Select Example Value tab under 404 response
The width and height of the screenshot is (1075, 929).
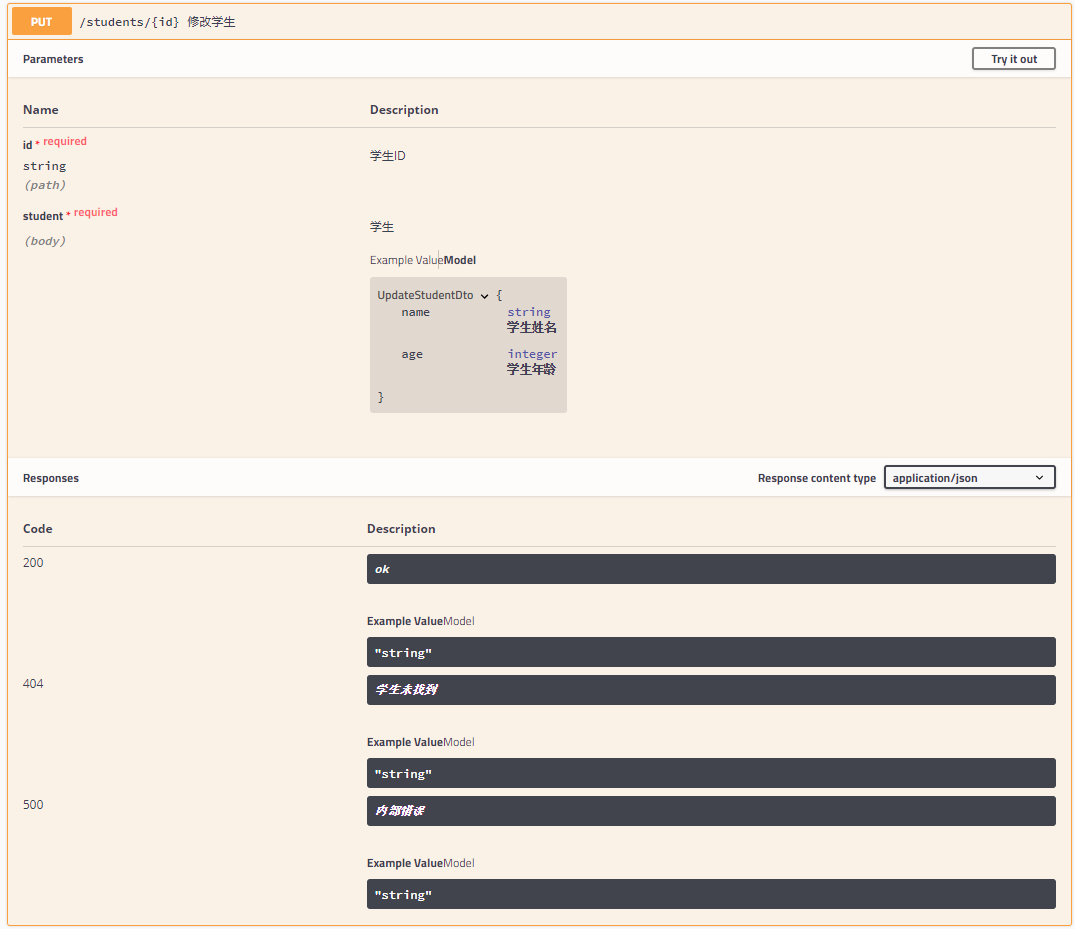404,743
